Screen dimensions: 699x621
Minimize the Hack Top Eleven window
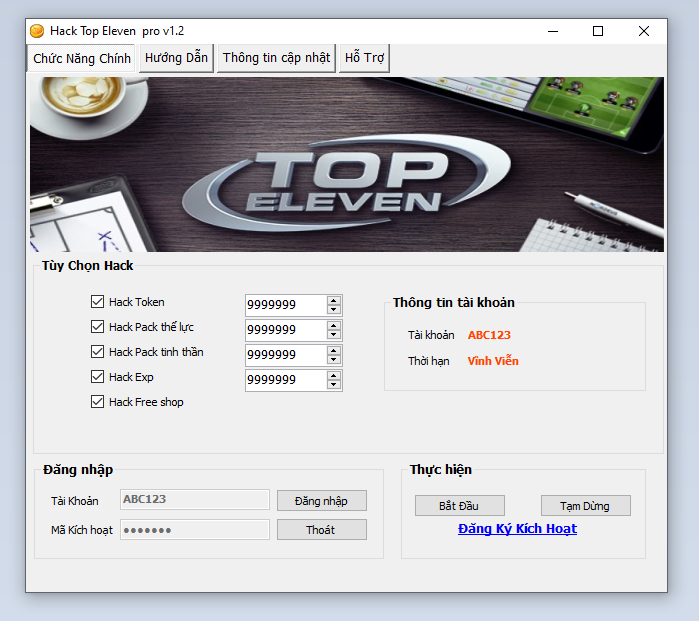[553, 31]
